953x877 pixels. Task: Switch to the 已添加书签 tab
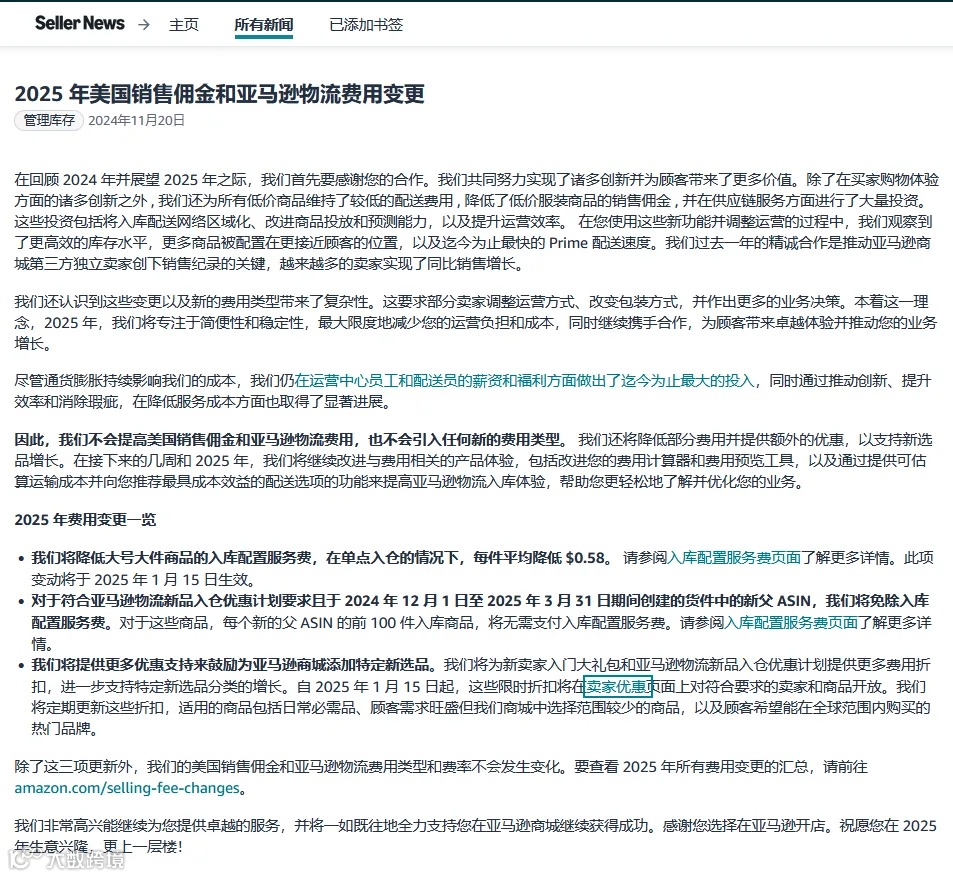366,24
